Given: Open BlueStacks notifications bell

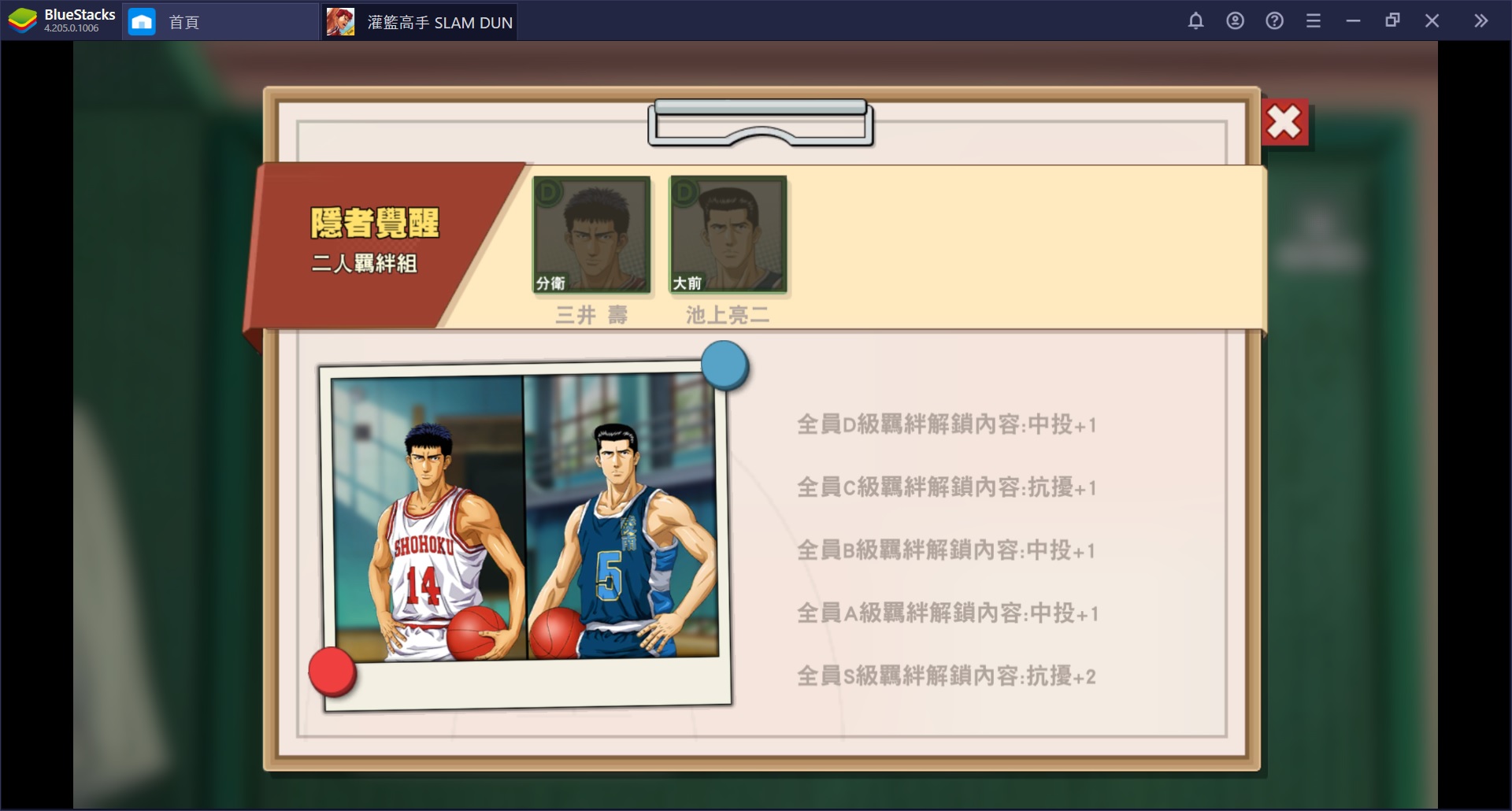Looking at the screenshot, I should coord(1195,21).
